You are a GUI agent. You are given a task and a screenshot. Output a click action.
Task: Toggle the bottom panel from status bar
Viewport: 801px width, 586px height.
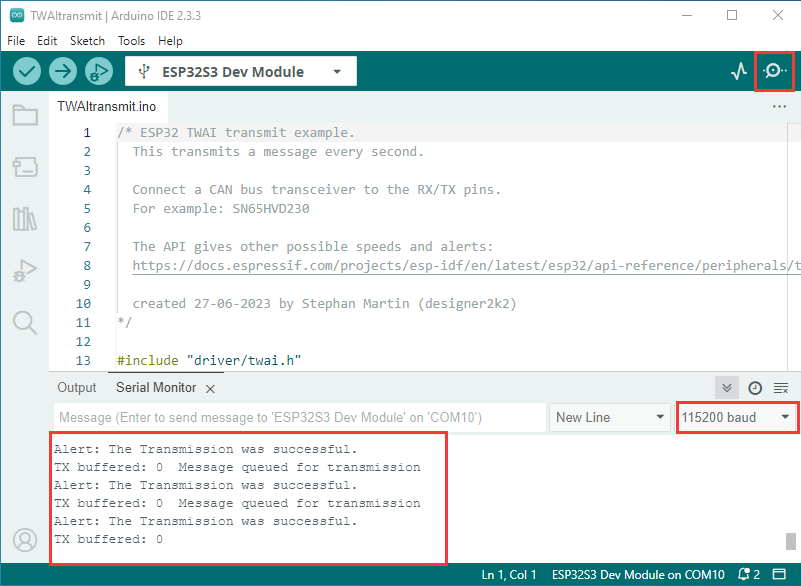coord(779,575)
